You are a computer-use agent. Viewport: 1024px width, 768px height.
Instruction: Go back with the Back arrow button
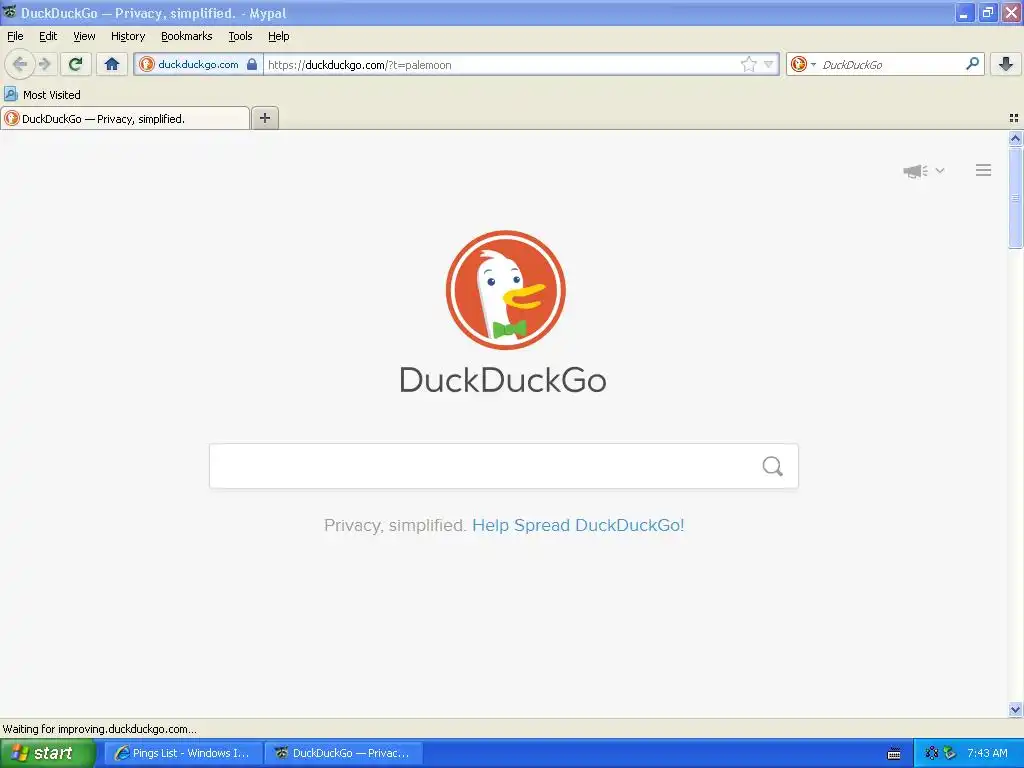point(20,64)
